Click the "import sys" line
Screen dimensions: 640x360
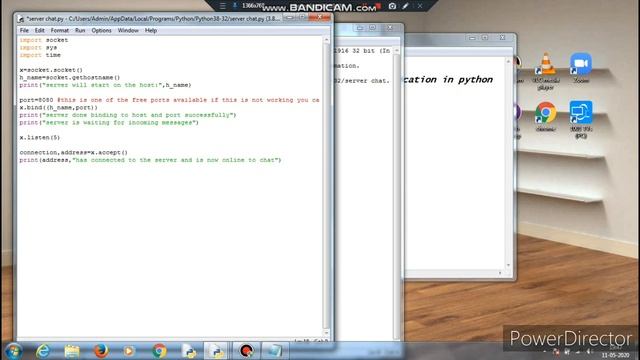(x=38, y=47)
